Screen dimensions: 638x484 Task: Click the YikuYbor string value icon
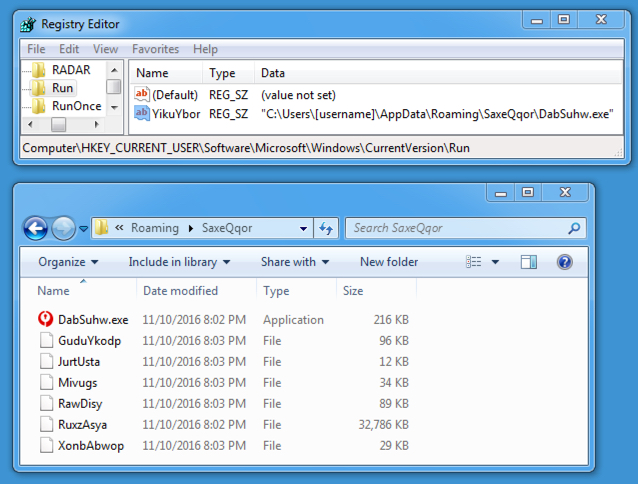click(x=142, y=113)
